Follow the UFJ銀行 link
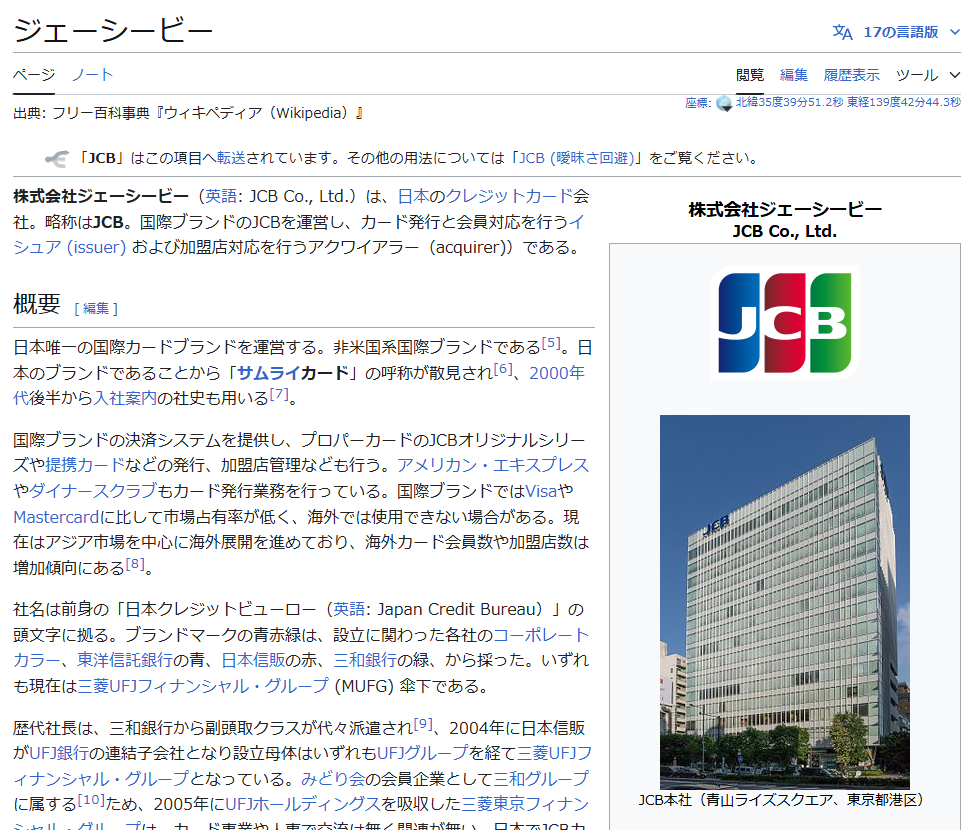The width and height of the screenshot is (967, 831). (59, 753)
